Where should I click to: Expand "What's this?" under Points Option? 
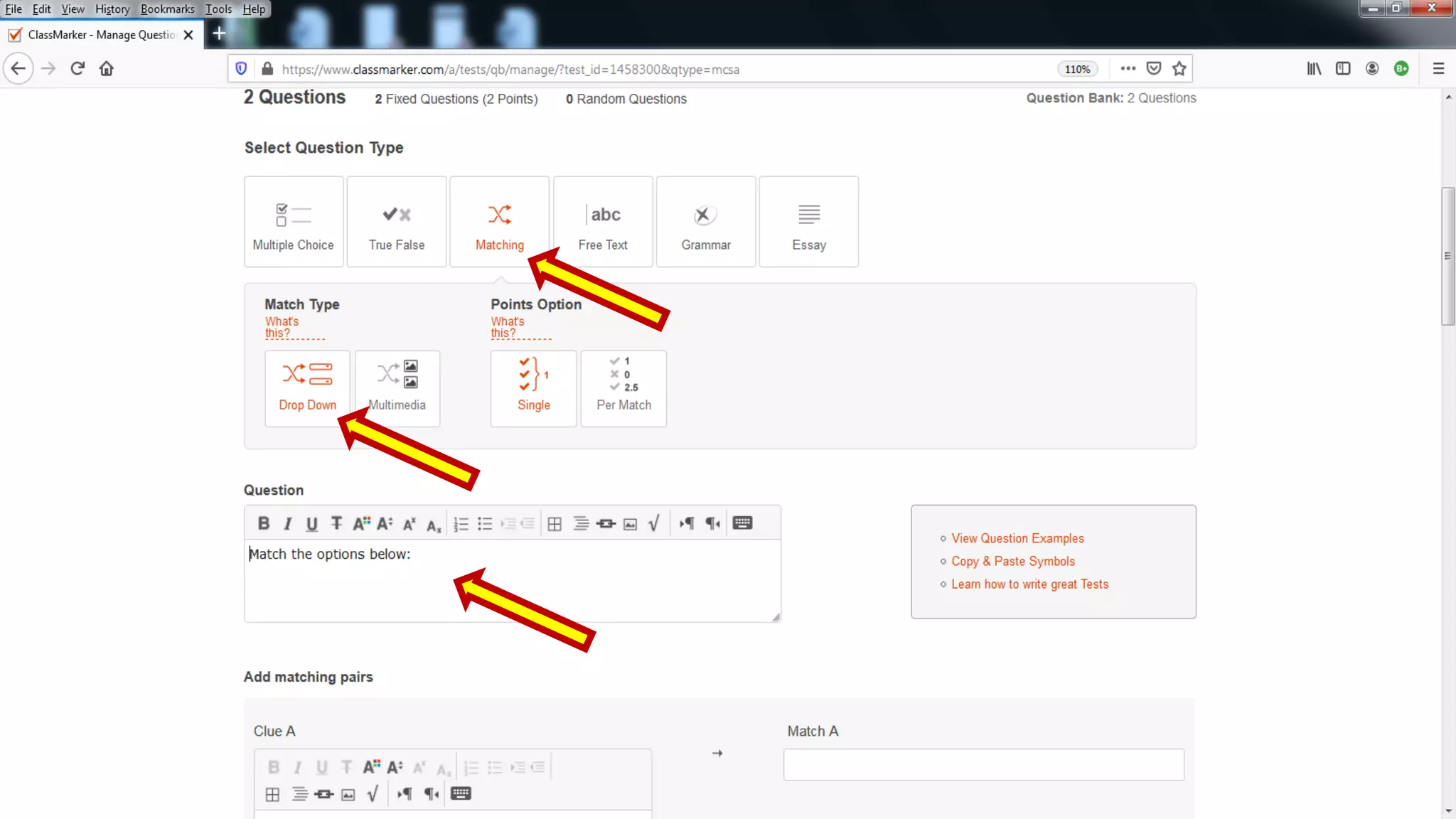(508, 327)
